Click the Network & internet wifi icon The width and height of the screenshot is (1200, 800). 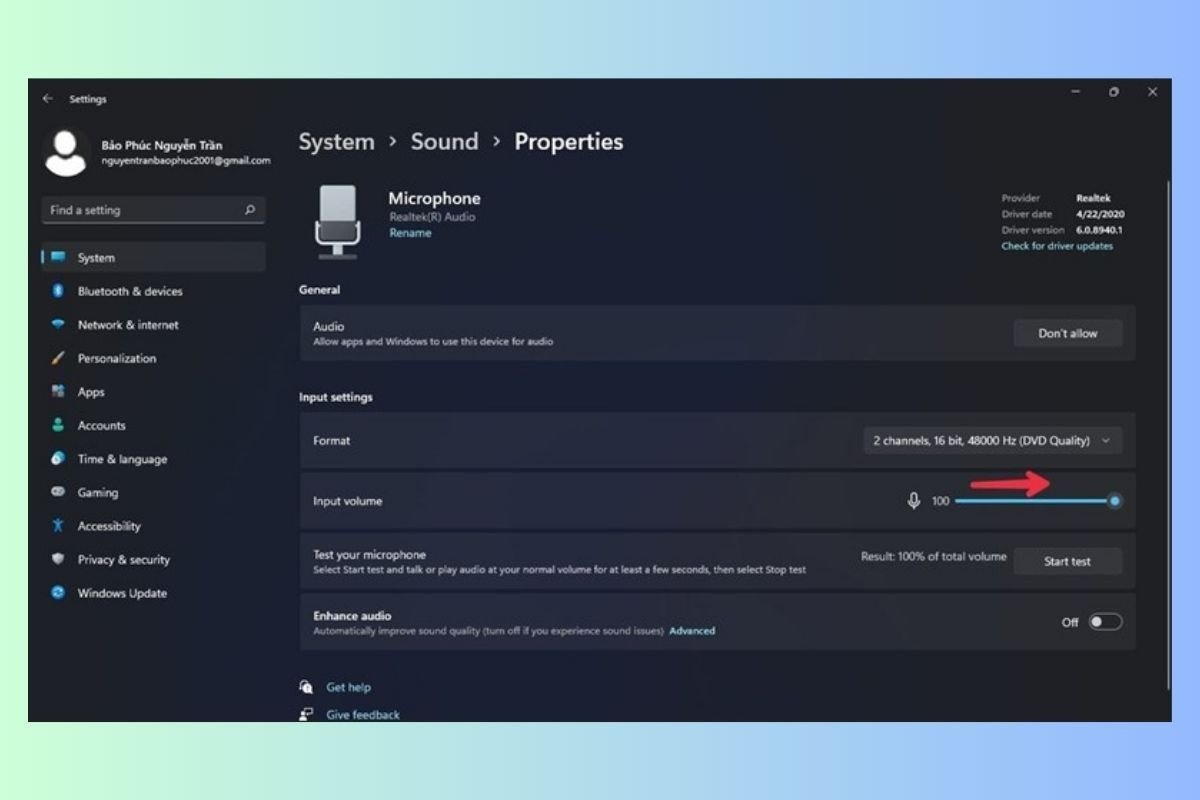[58, 325]
